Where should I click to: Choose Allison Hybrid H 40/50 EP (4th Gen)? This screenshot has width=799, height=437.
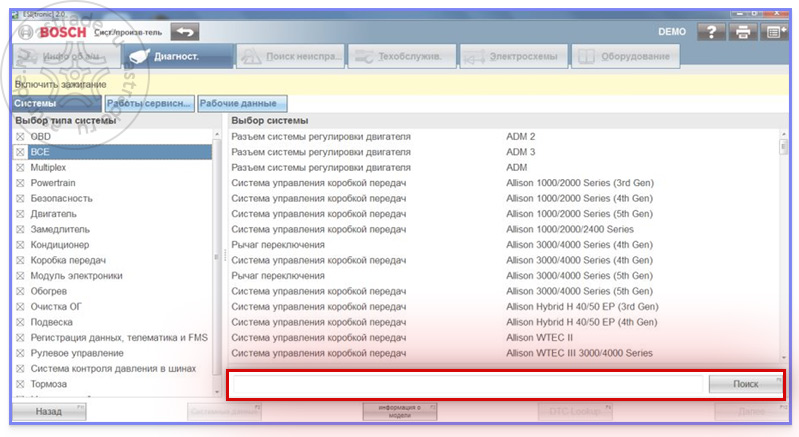[503, 322]
